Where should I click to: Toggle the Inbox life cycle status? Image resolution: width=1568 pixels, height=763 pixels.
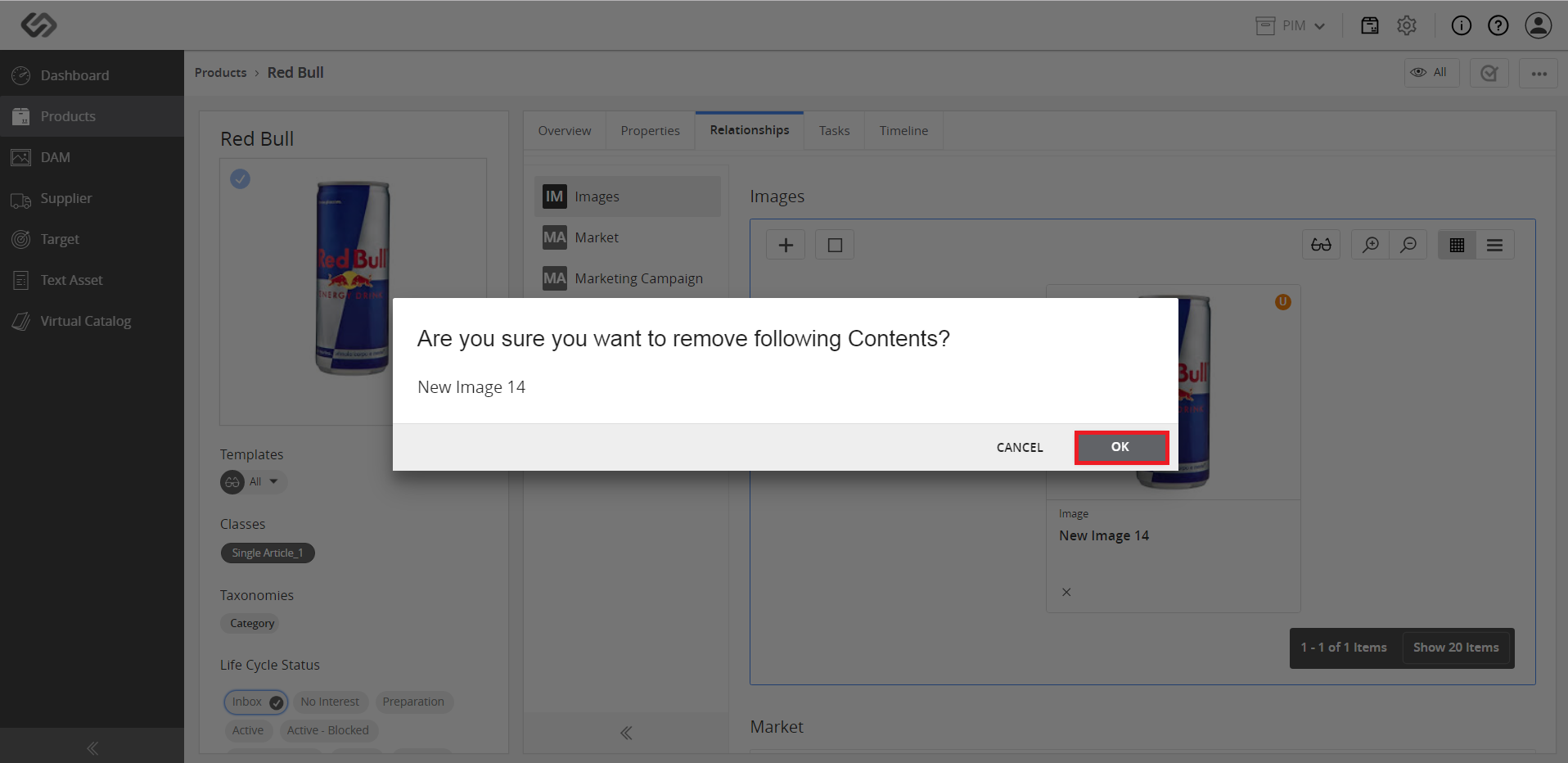click(x=256, y=702)
